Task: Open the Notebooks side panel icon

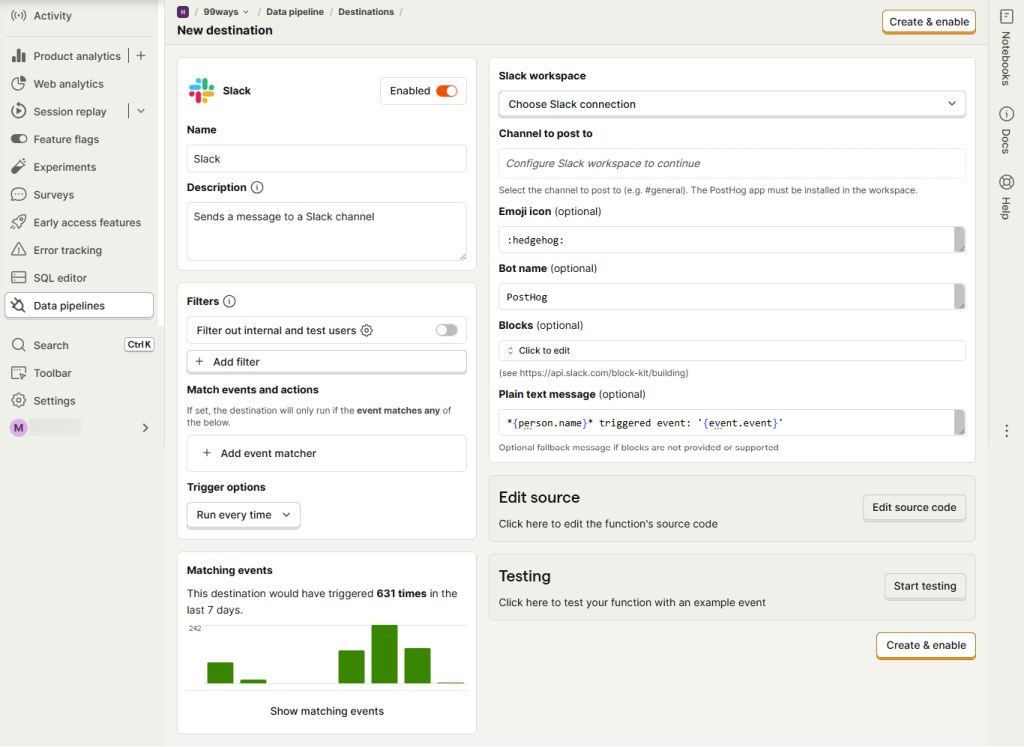Action: point(1006,17)
